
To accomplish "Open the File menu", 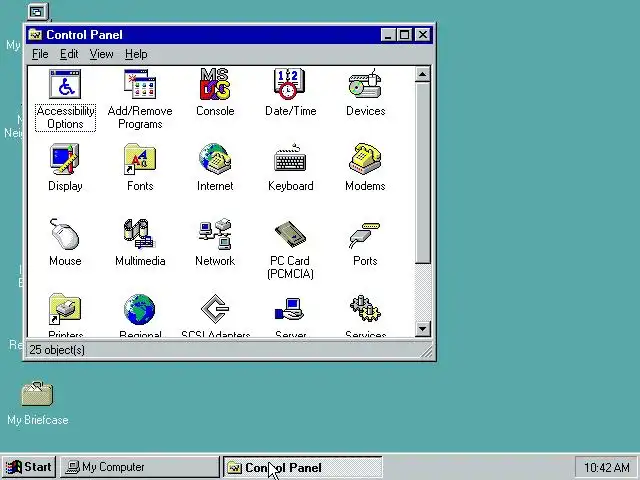I will tap(40, 54).
